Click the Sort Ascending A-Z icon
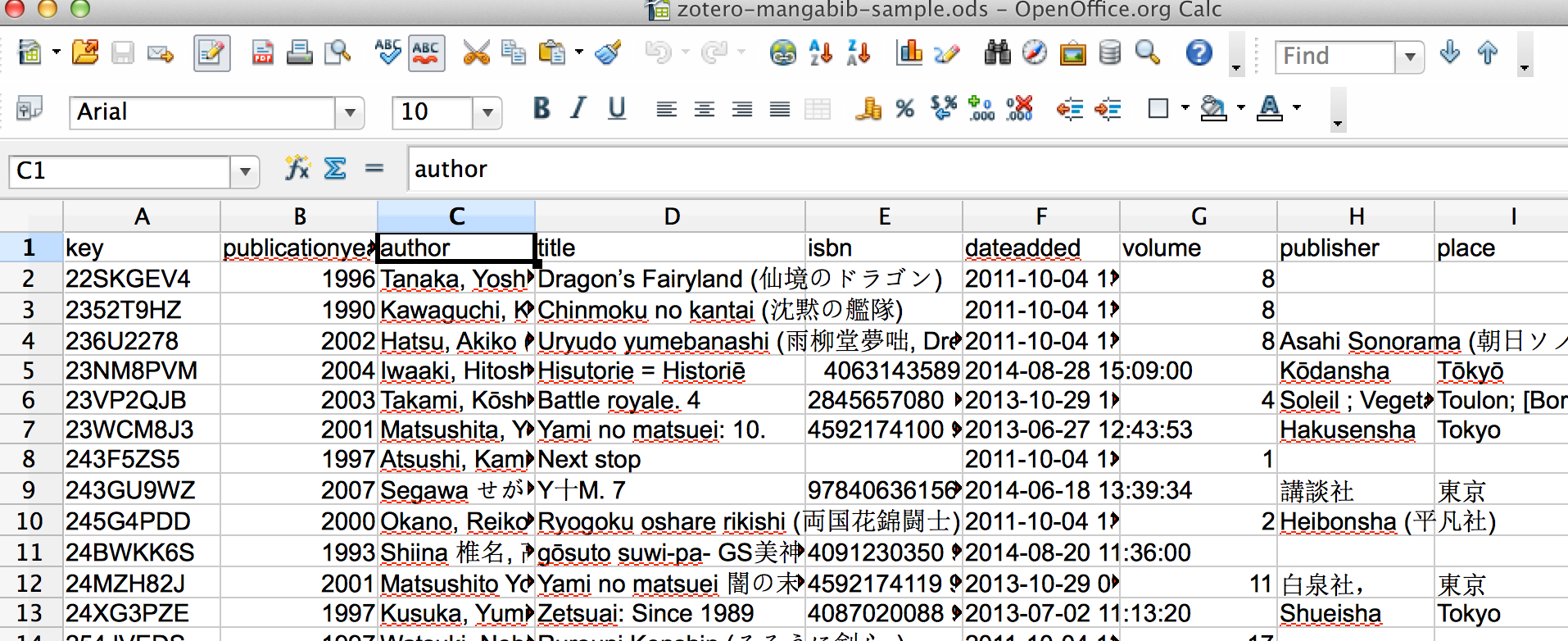Image resolution: width=1568 pixels, height=641 pixels. coord(820,54)
